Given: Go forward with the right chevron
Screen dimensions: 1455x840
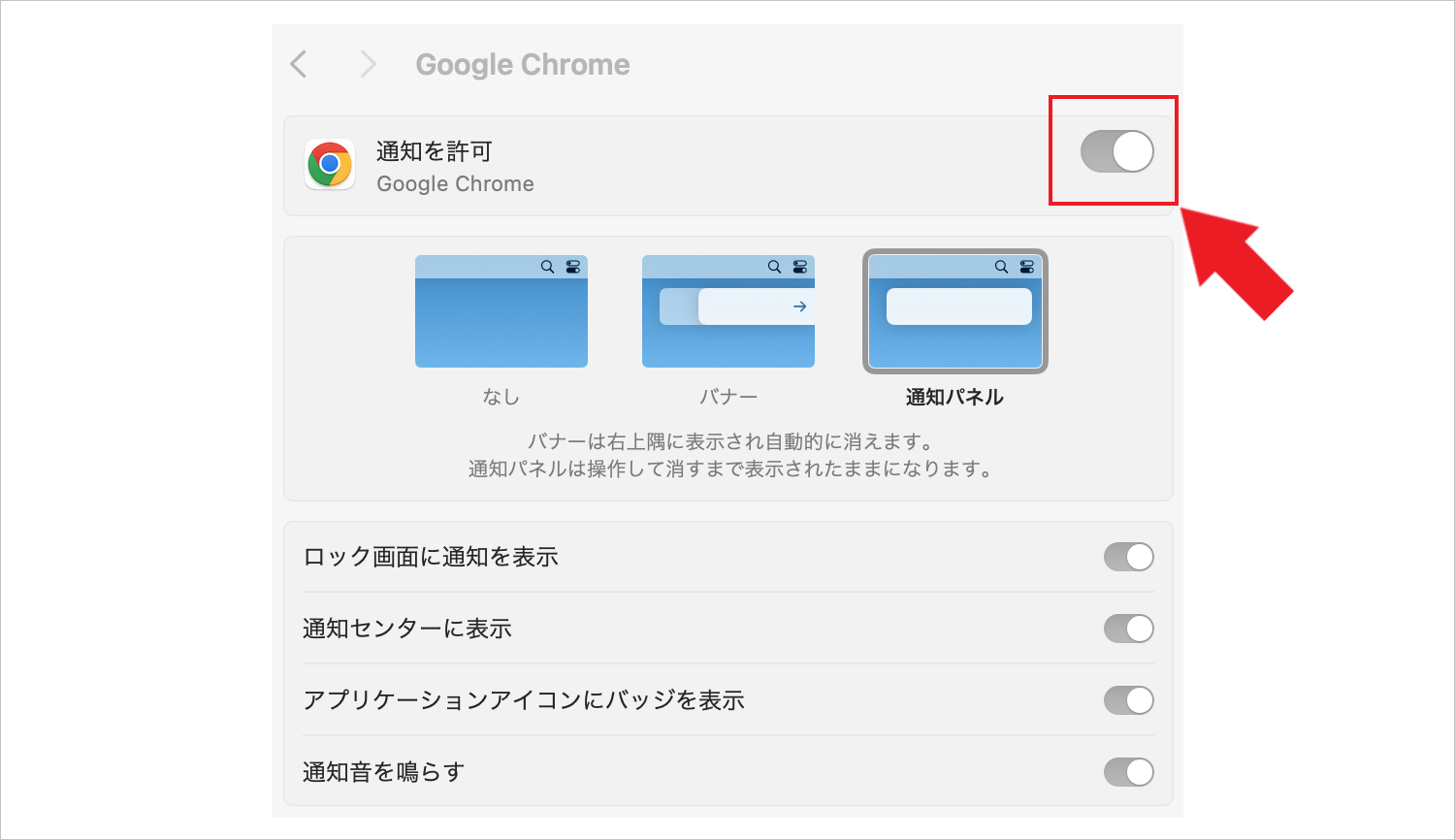Looking at the screenshot, I should (x=368, y=64).
